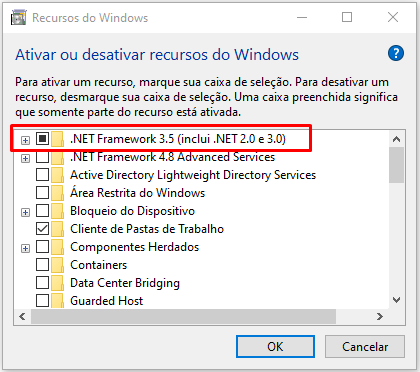The image size is (420, 372).
Task: Click the Data Center Bridging folder icon
Action: [x=58, y=283]
